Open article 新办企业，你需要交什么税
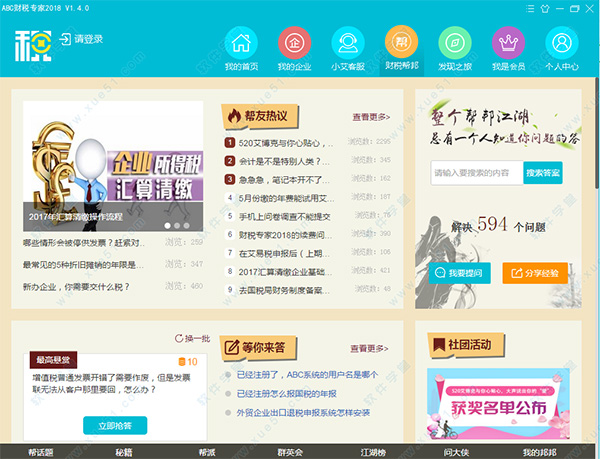600x459 pixels. tap(76, 287)
